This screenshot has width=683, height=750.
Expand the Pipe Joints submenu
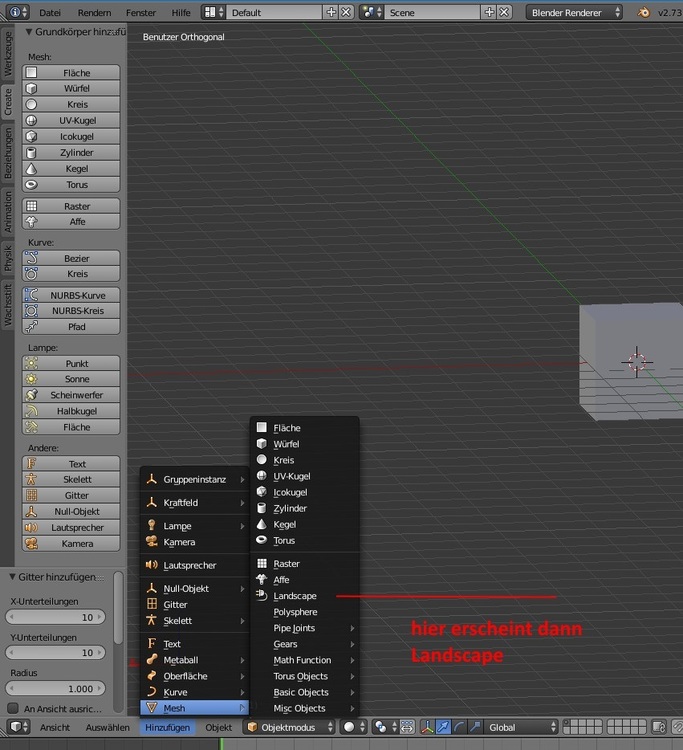305,628
